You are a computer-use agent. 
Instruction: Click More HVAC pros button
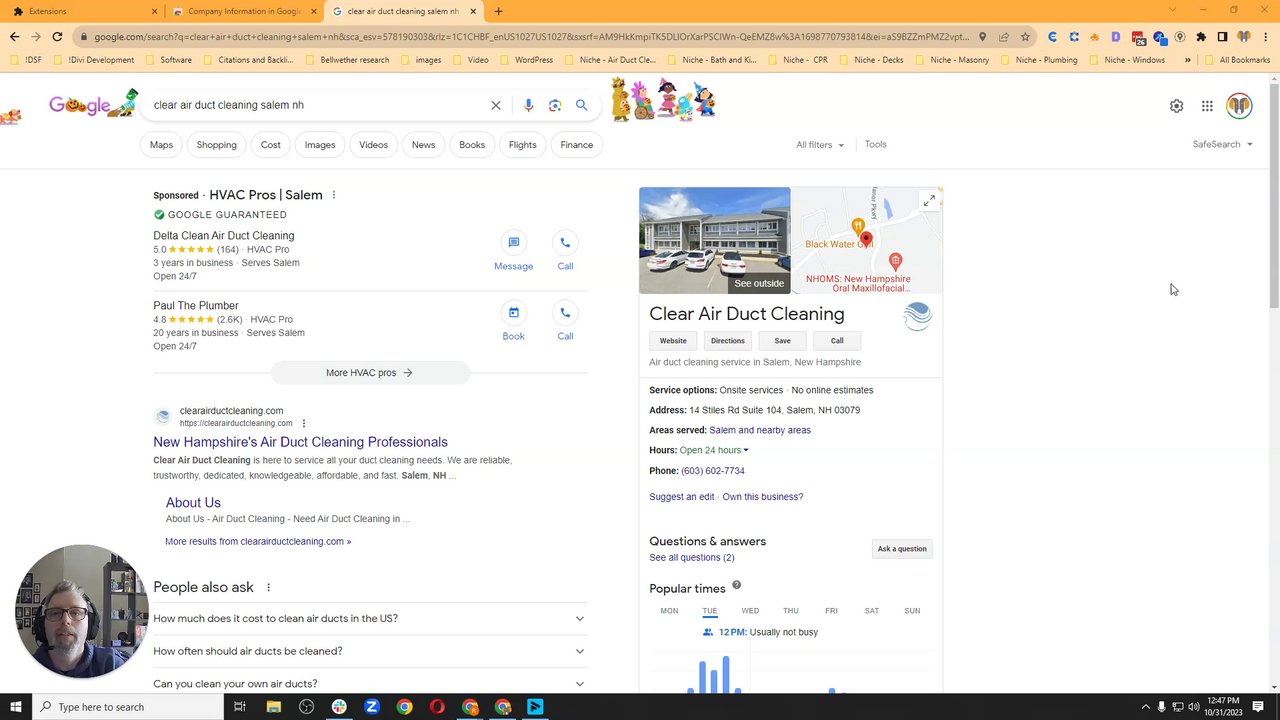click(369, 373)
